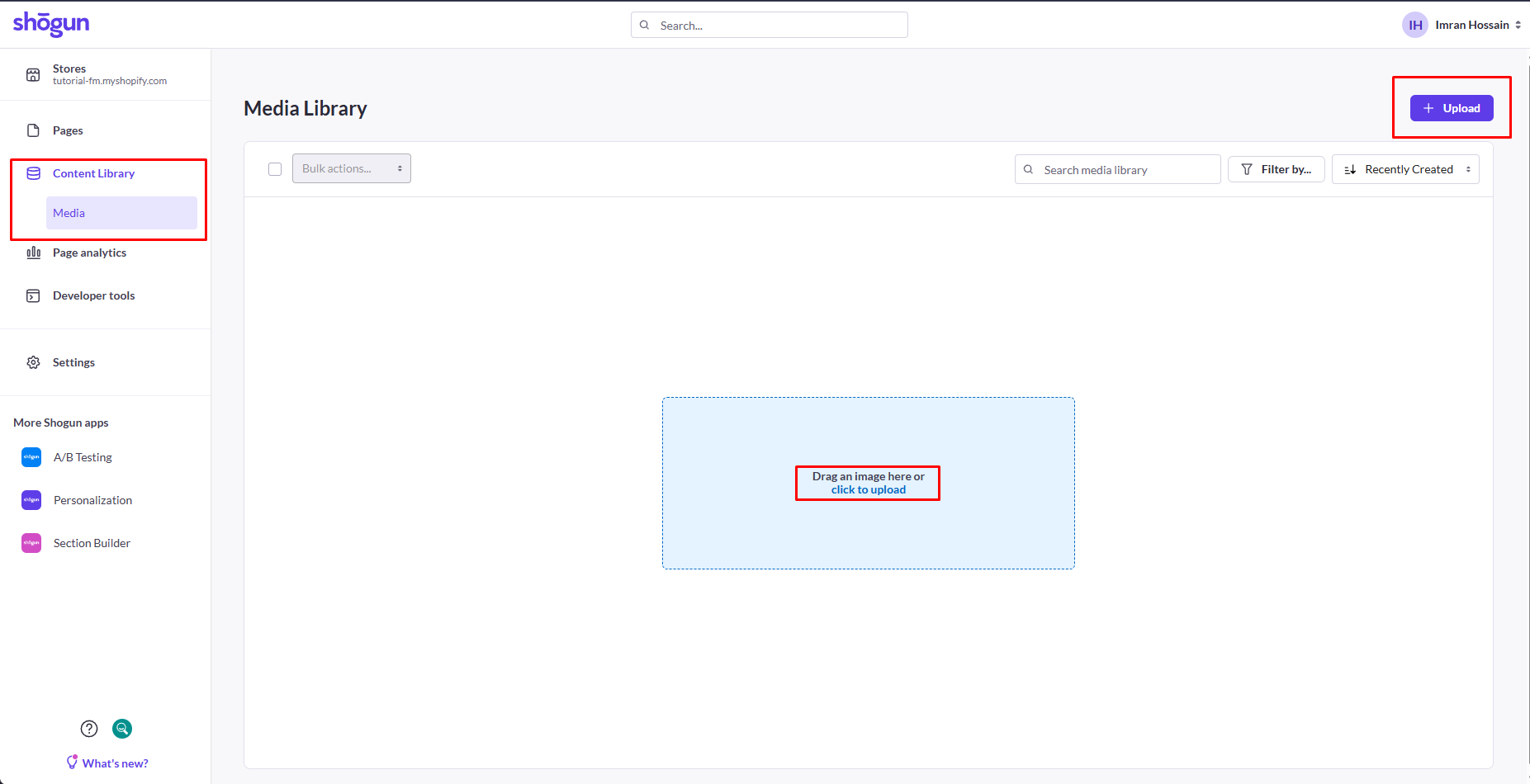Click the Shogun logo
Screen dimensions: 1530x784
coord(51,24)
